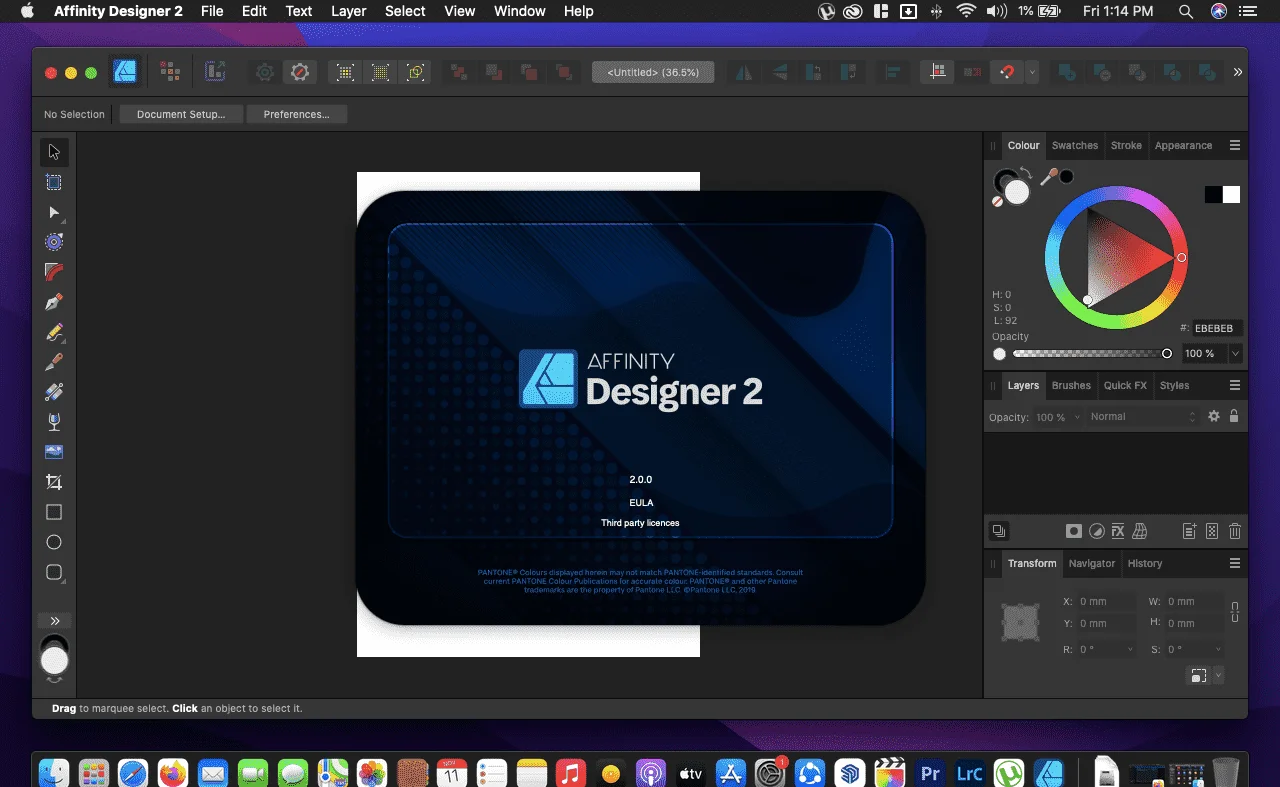Expand the shear S dropdown
The width and height of the screenshot is (1280, 787).
click(x=1218, y=649)
